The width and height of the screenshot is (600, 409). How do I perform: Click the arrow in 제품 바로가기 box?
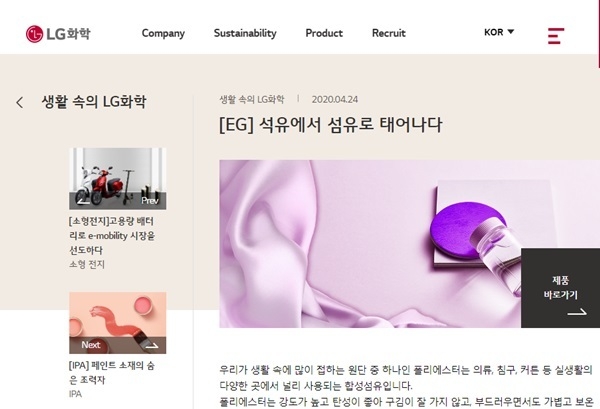(577, 312)
